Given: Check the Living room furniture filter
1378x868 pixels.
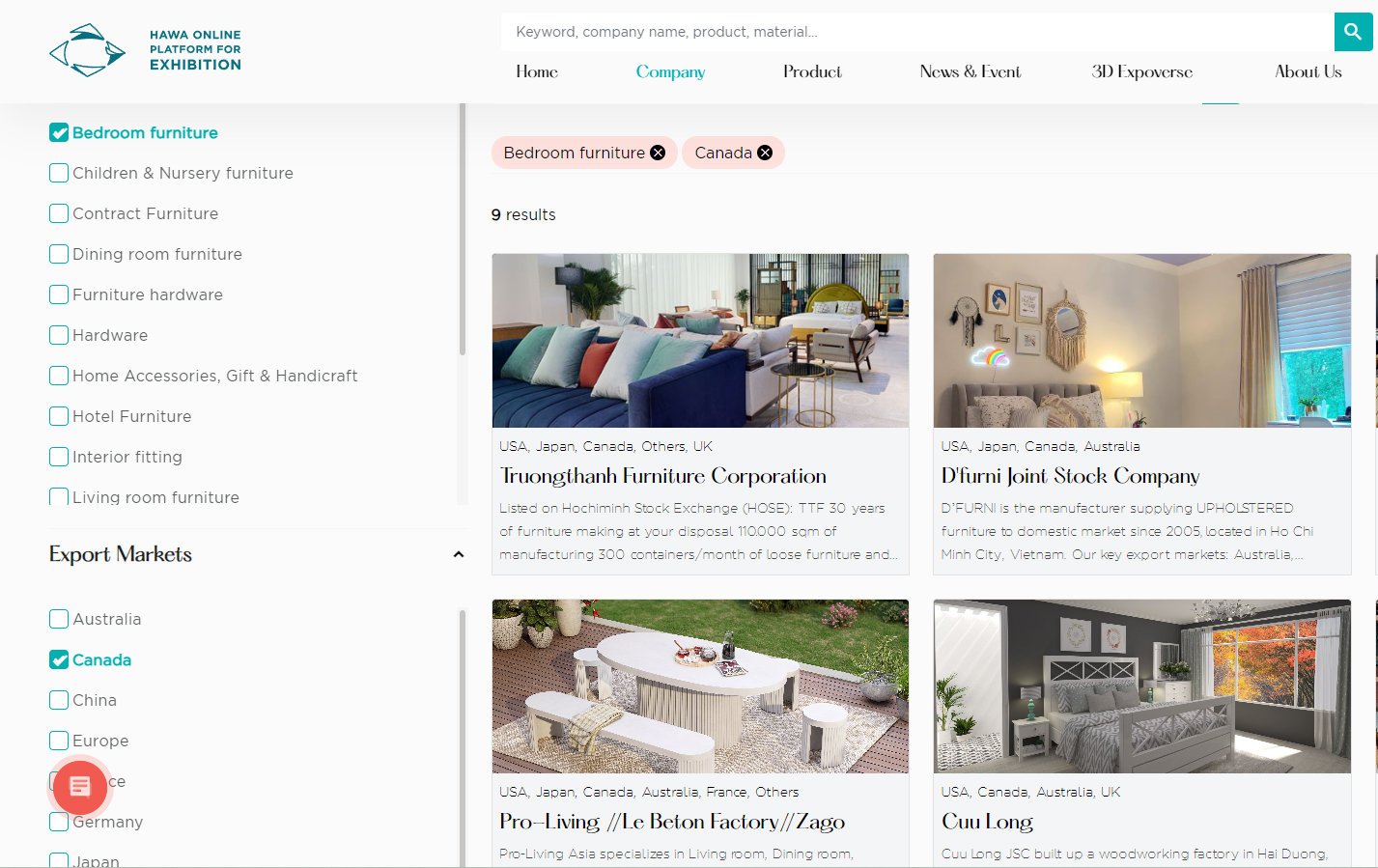Looking at the screenshot, I should 59,497.
